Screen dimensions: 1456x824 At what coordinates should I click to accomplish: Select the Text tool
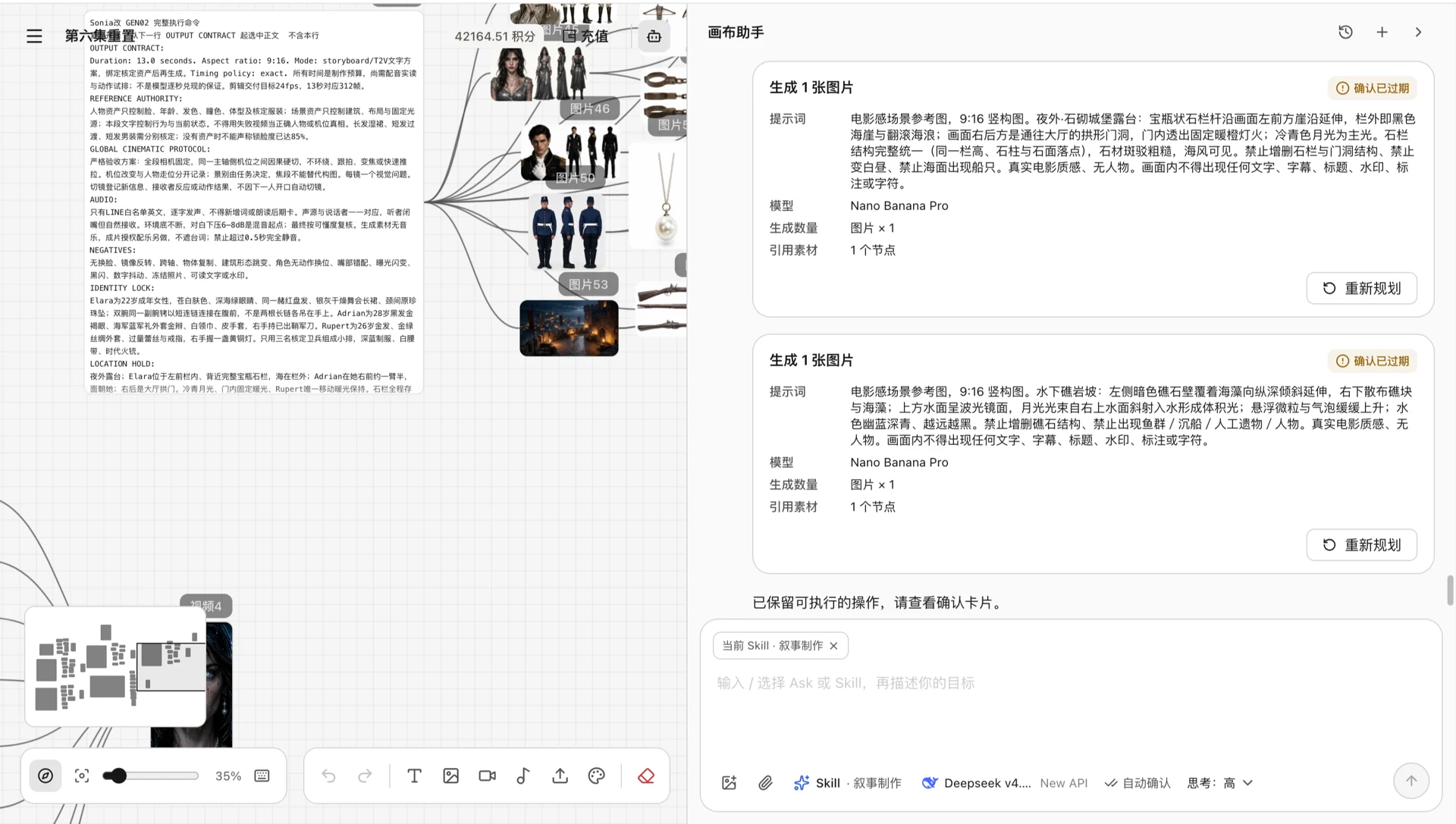click(x=414, y=775)
